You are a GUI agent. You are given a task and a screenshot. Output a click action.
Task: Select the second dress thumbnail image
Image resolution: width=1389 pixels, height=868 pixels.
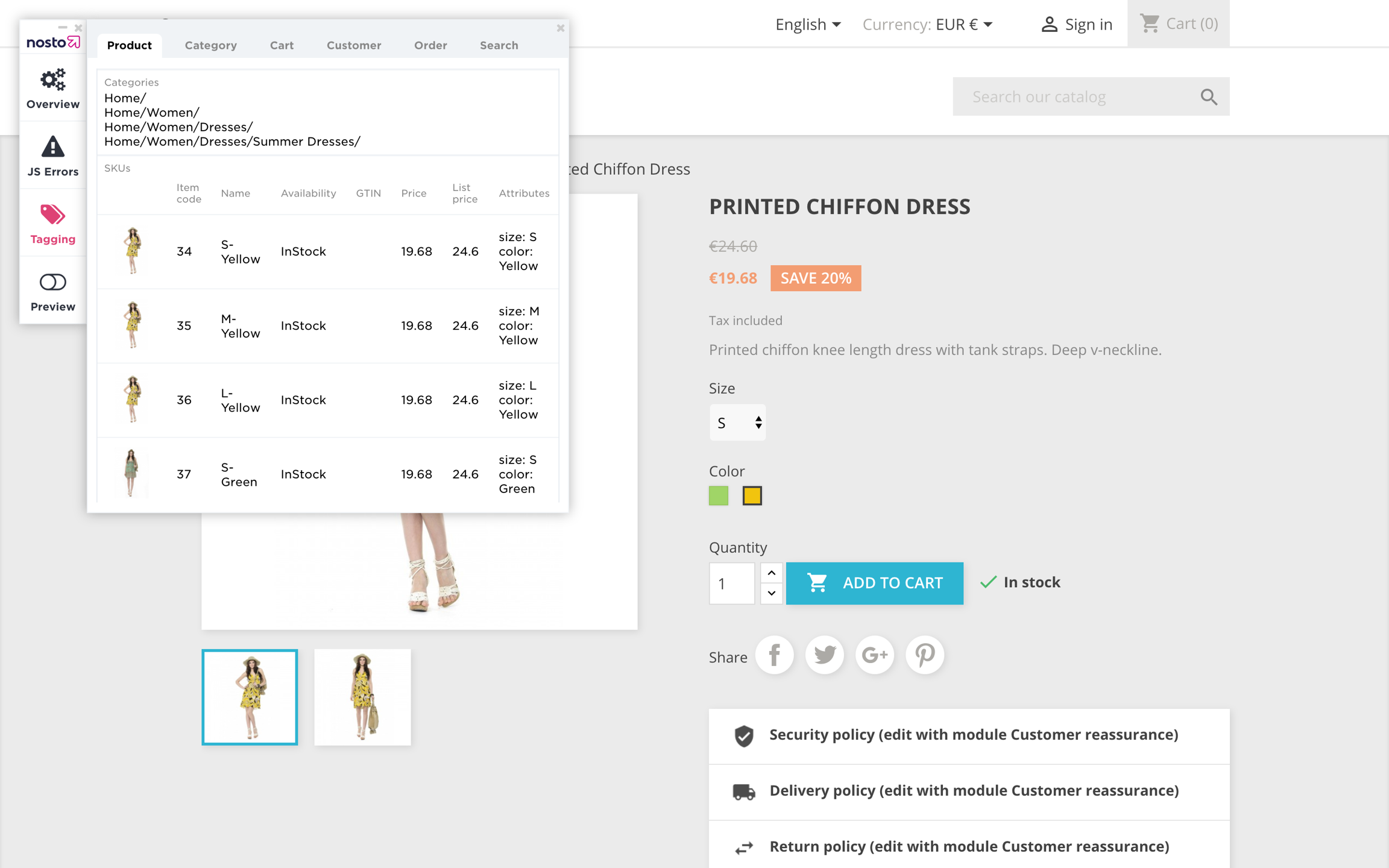click(x=362, y=697)
